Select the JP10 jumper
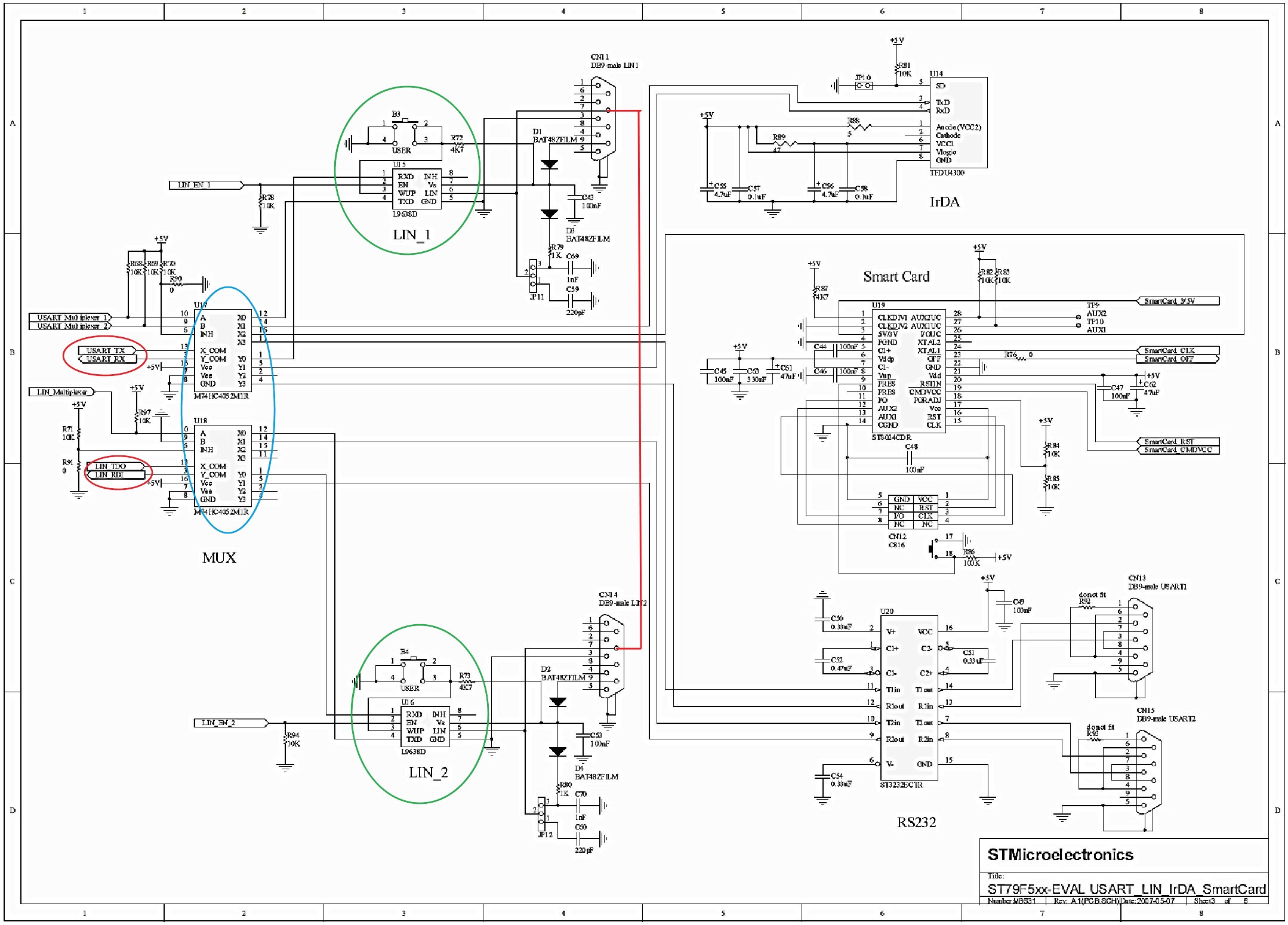This screenshot has height=925, width=1288. pos(863,86)
